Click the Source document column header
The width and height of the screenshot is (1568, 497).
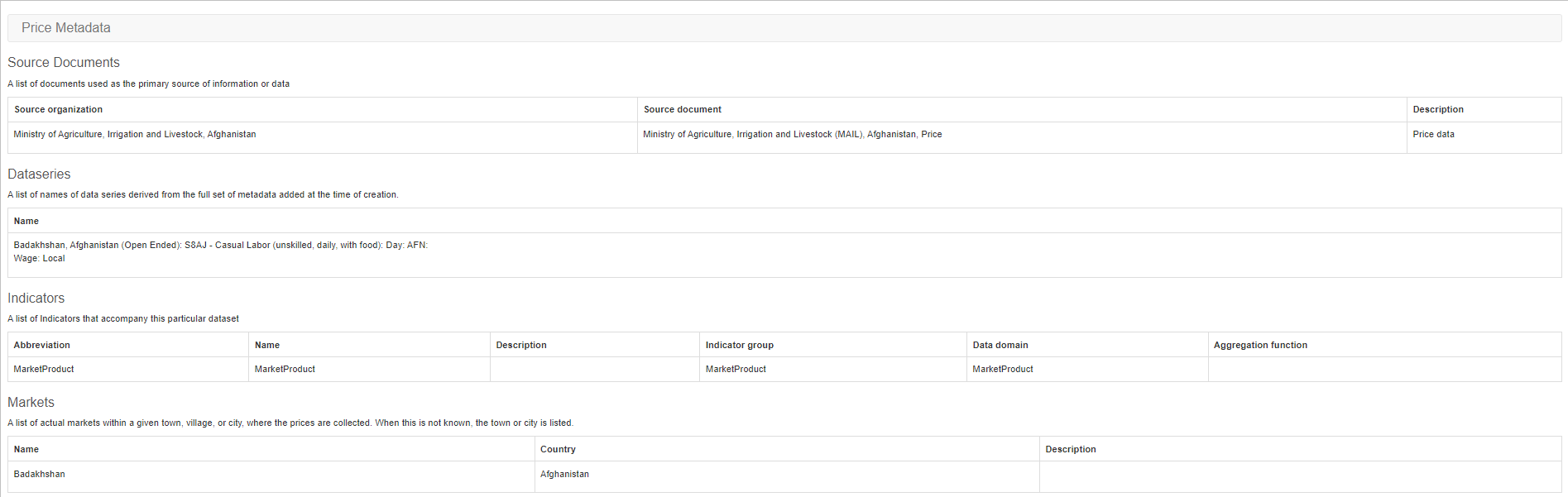682,109
